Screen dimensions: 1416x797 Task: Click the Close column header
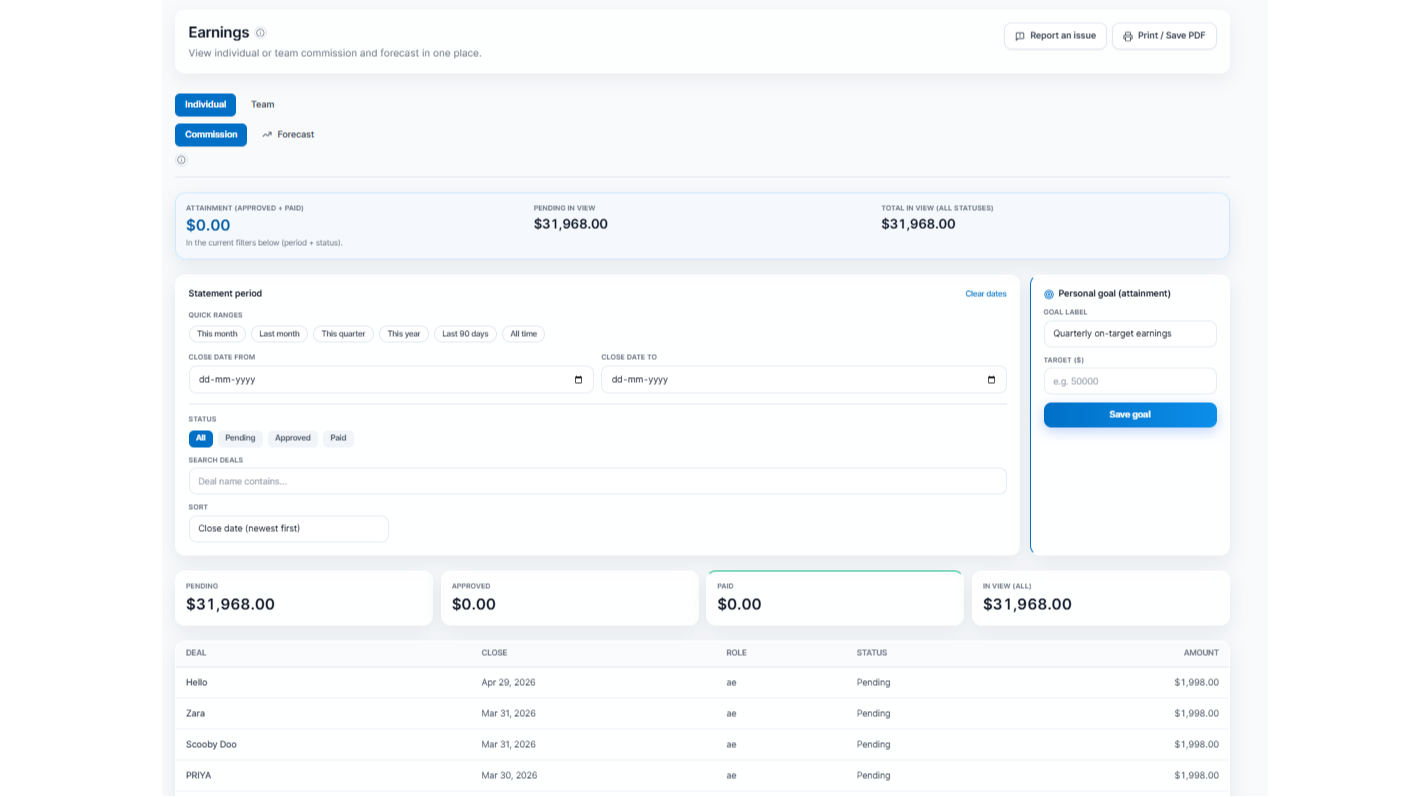point(494,653)
